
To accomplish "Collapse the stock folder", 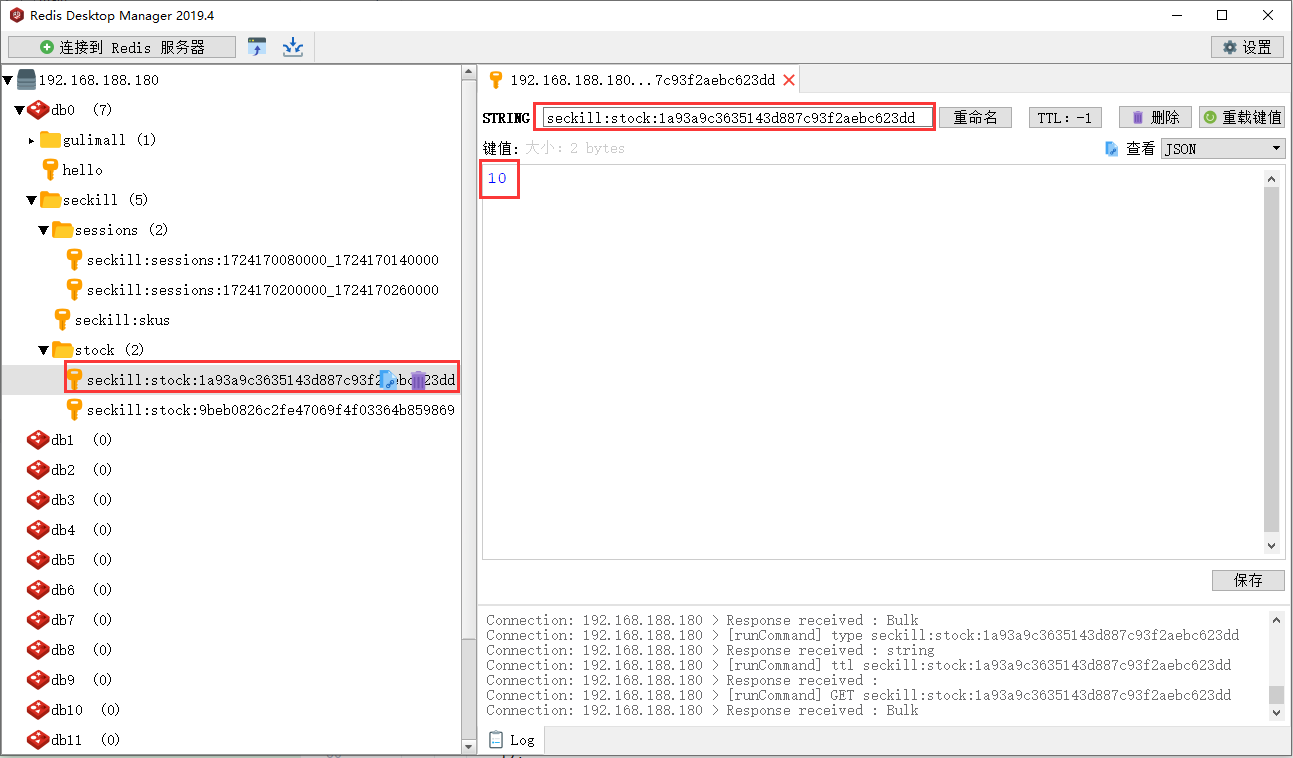I will tap(44, 350).
